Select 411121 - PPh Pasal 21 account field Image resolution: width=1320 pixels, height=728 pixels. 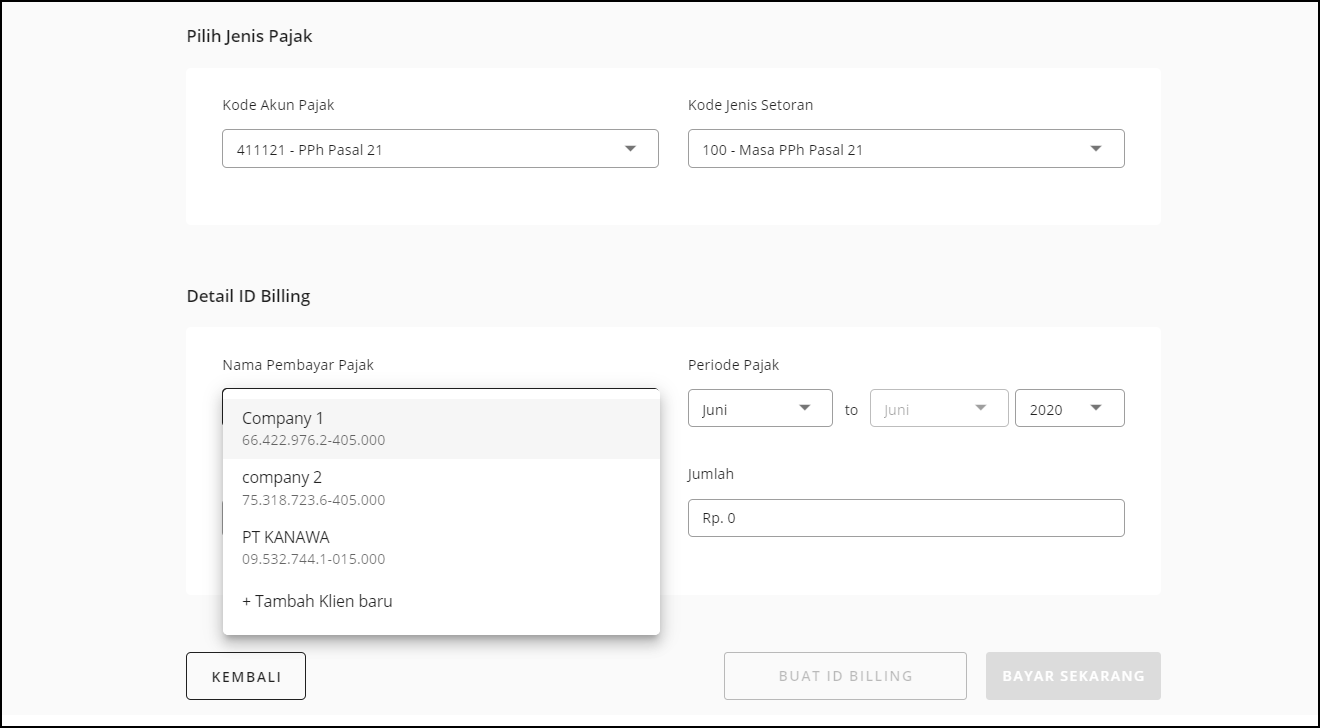click(x=420, y=149)
